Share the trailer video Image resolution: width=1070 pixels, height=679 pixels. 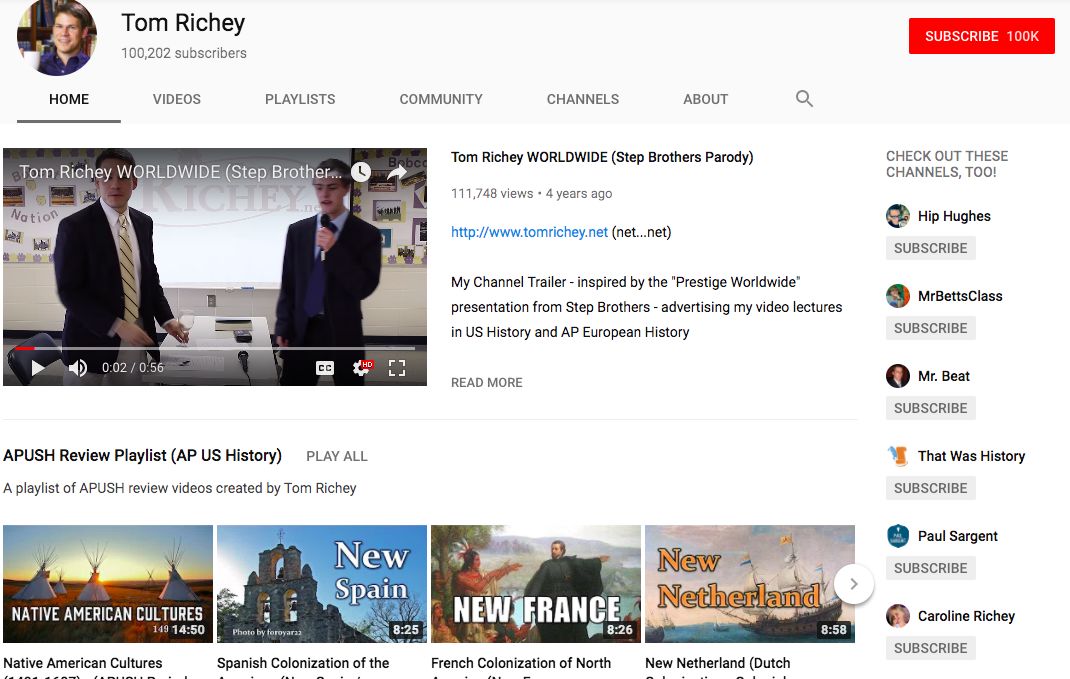(397, 172)
